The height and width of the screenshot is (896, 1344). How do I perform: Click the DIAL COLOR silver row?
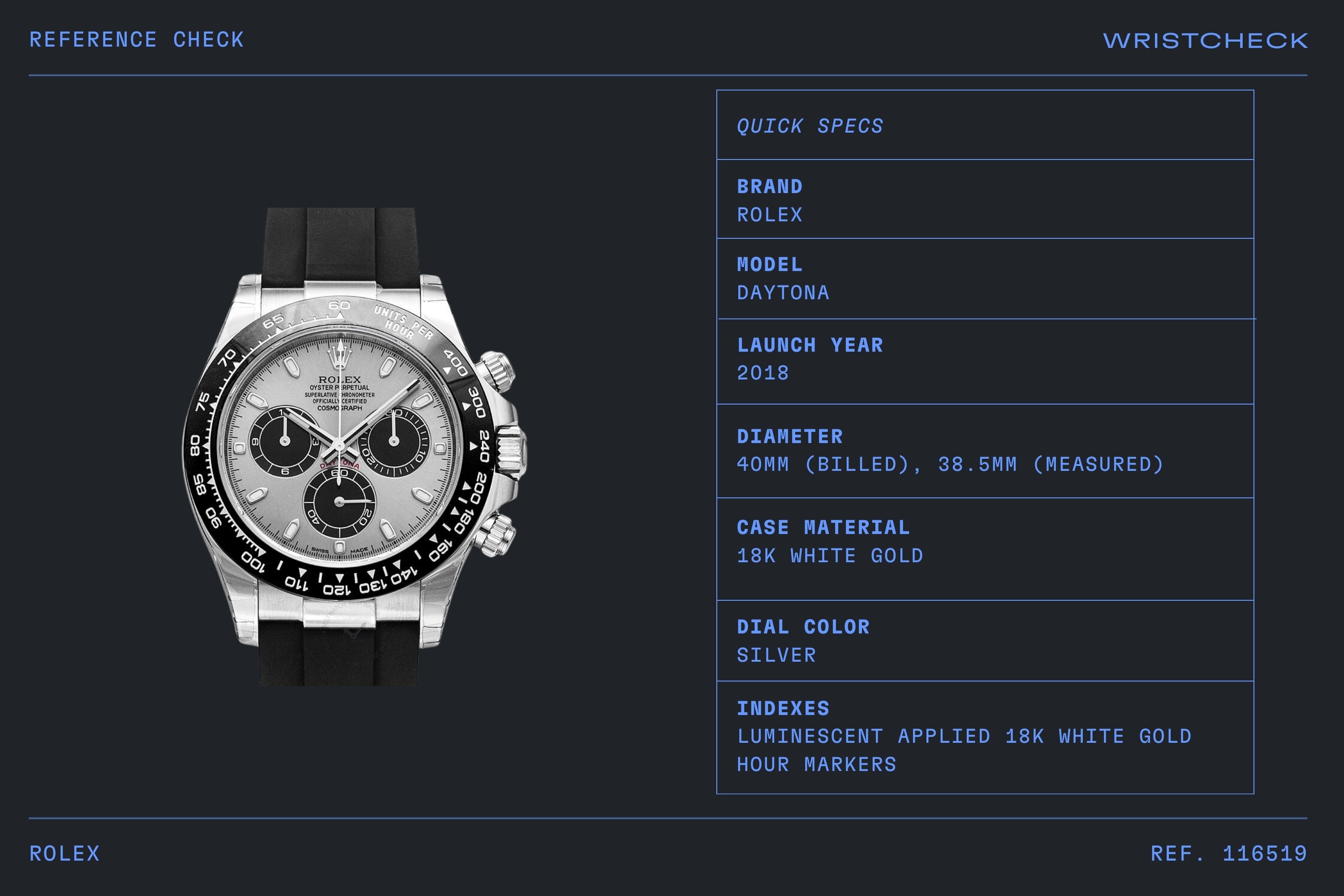(985, 641)
